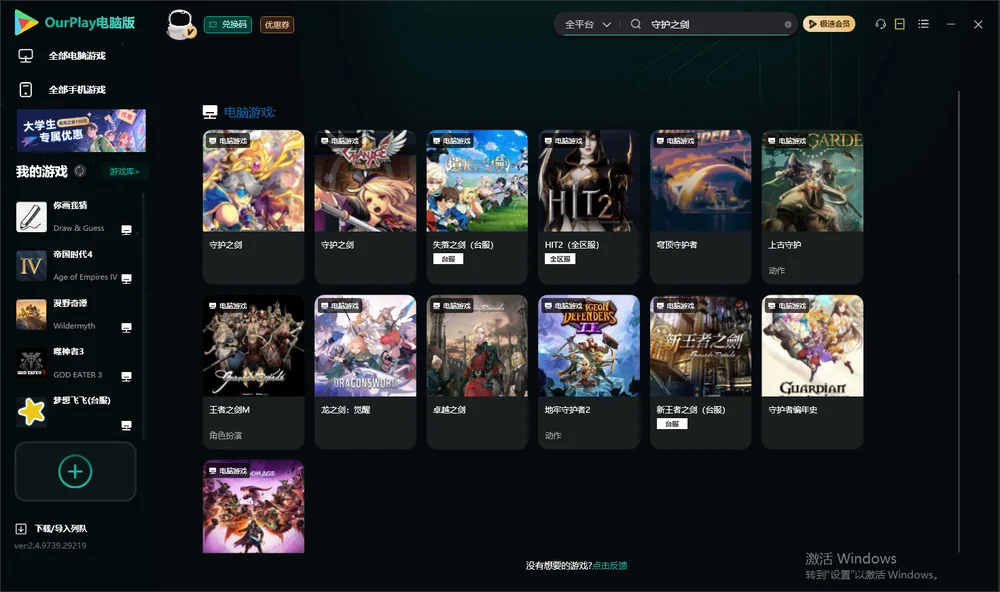The height and width of the screenshot is (592, 1000).
Task: Click the PC icon on the 帝国时代4 row
Action: coord(126,279)
